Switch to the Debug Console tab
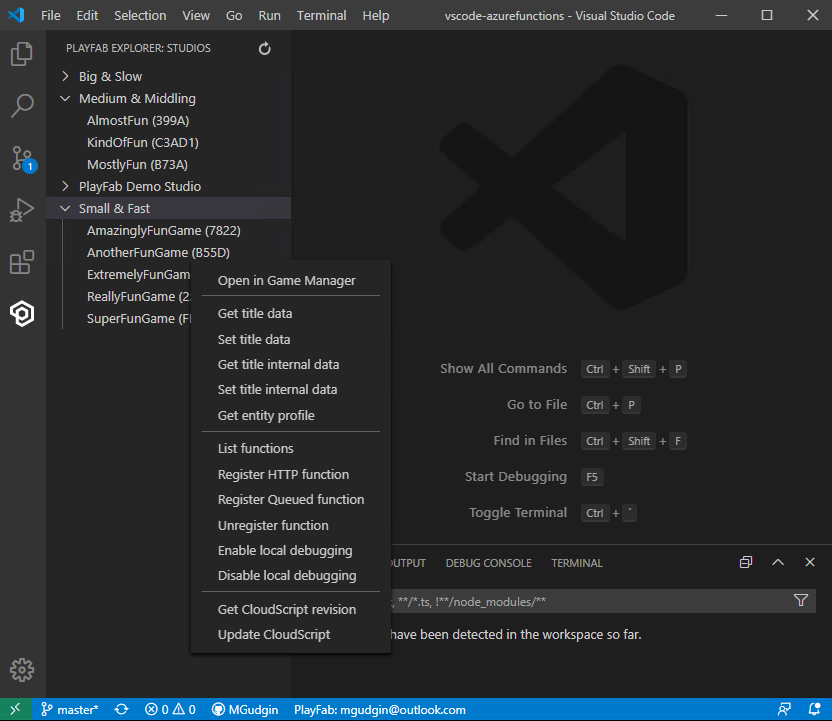The height and width of the screenshot is (721, 832). pos(488,563)
